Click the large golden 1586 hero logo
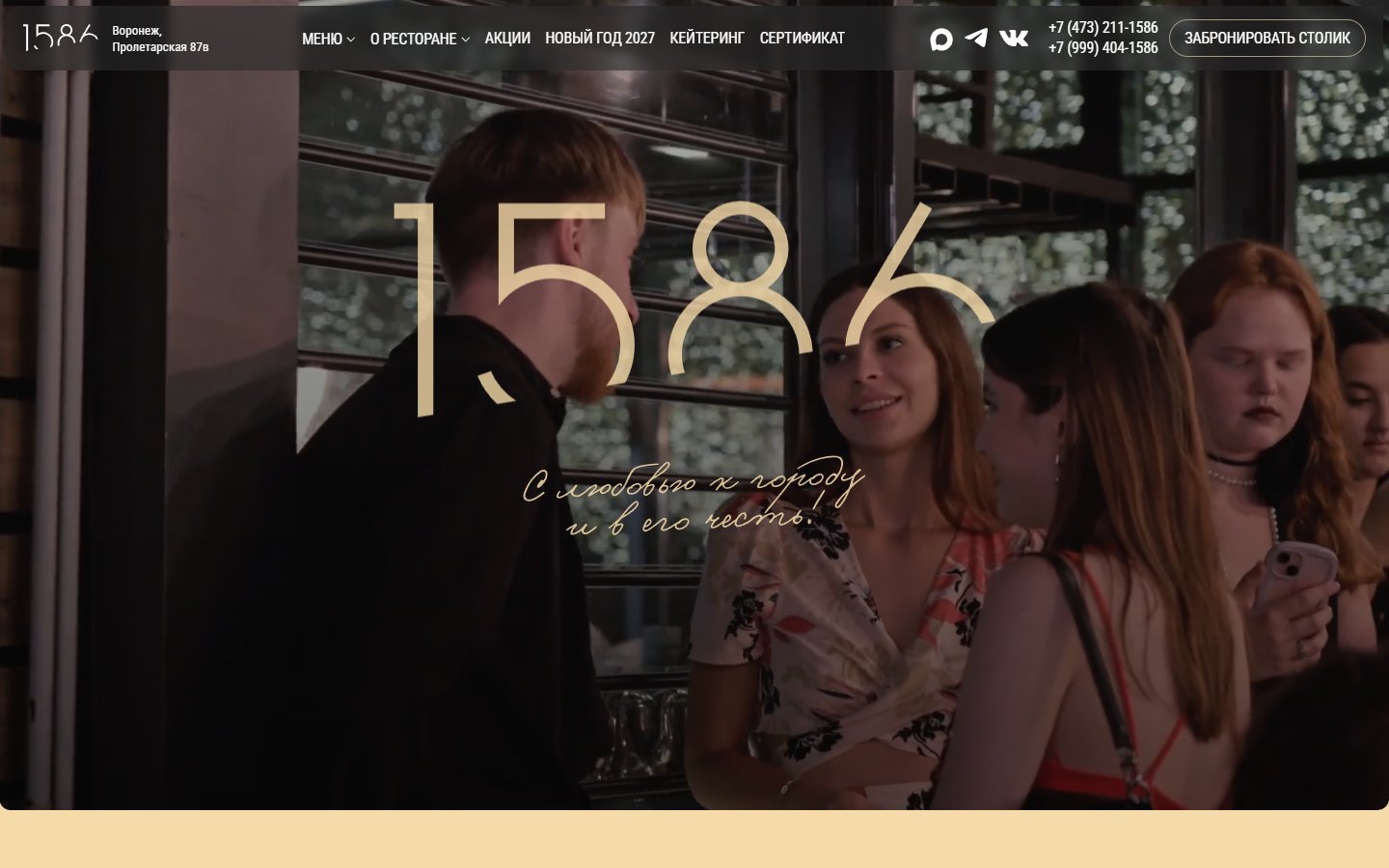Screen dimensions: 1389x868 (x=694, y=309)
